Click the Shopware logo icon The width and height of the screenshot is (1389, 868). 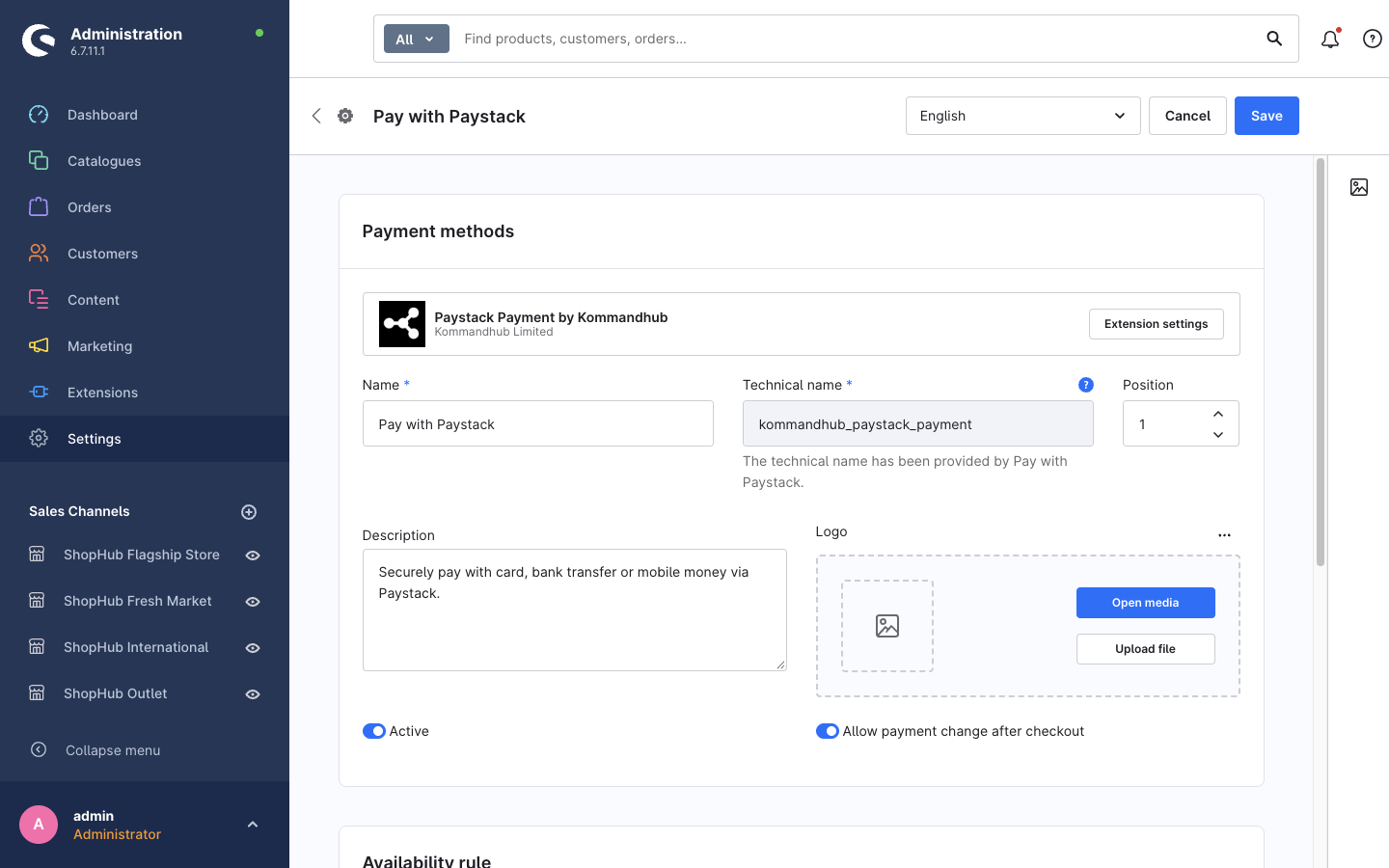coord(39,41)
